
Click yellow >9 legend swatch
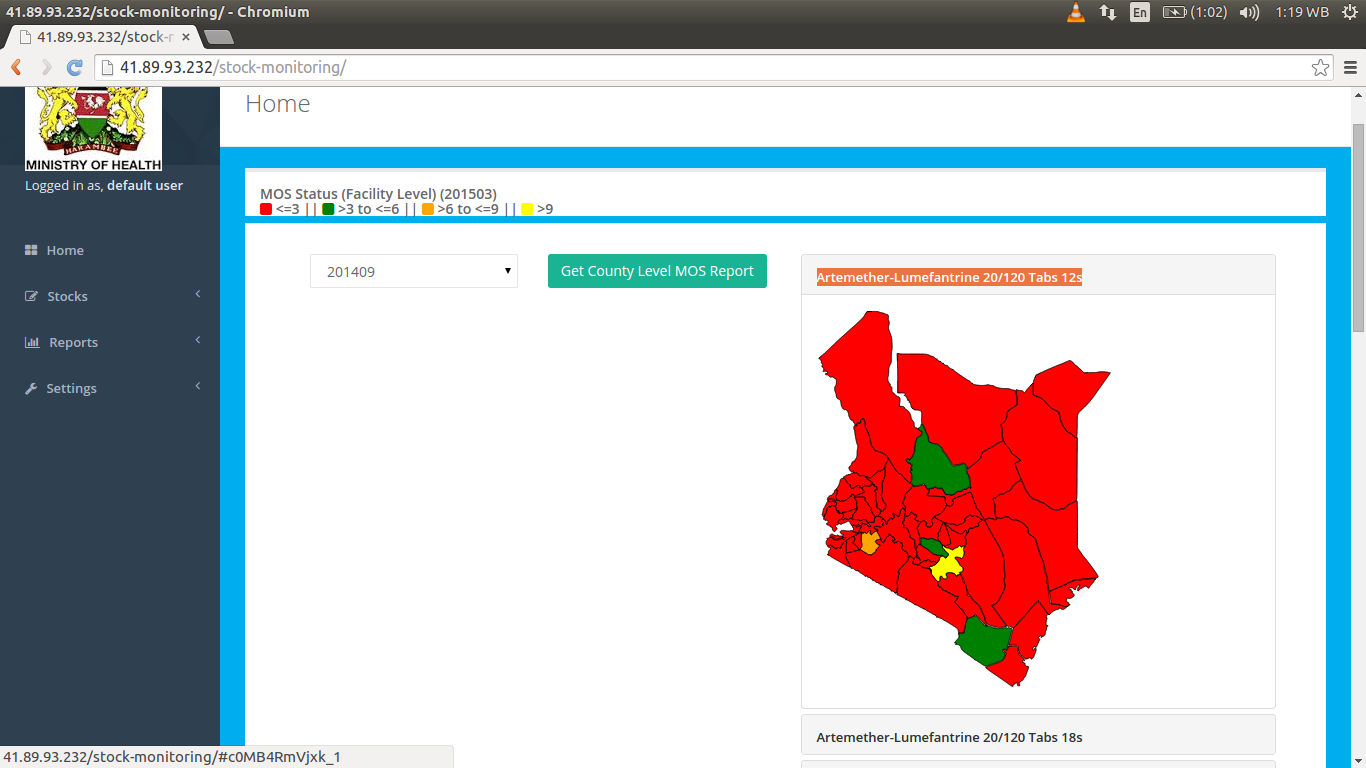[527, 209]
